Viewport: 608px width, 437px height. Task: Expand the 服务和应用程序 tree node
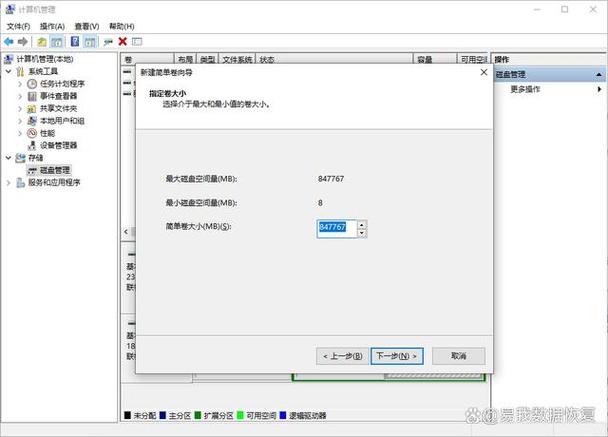9,183
